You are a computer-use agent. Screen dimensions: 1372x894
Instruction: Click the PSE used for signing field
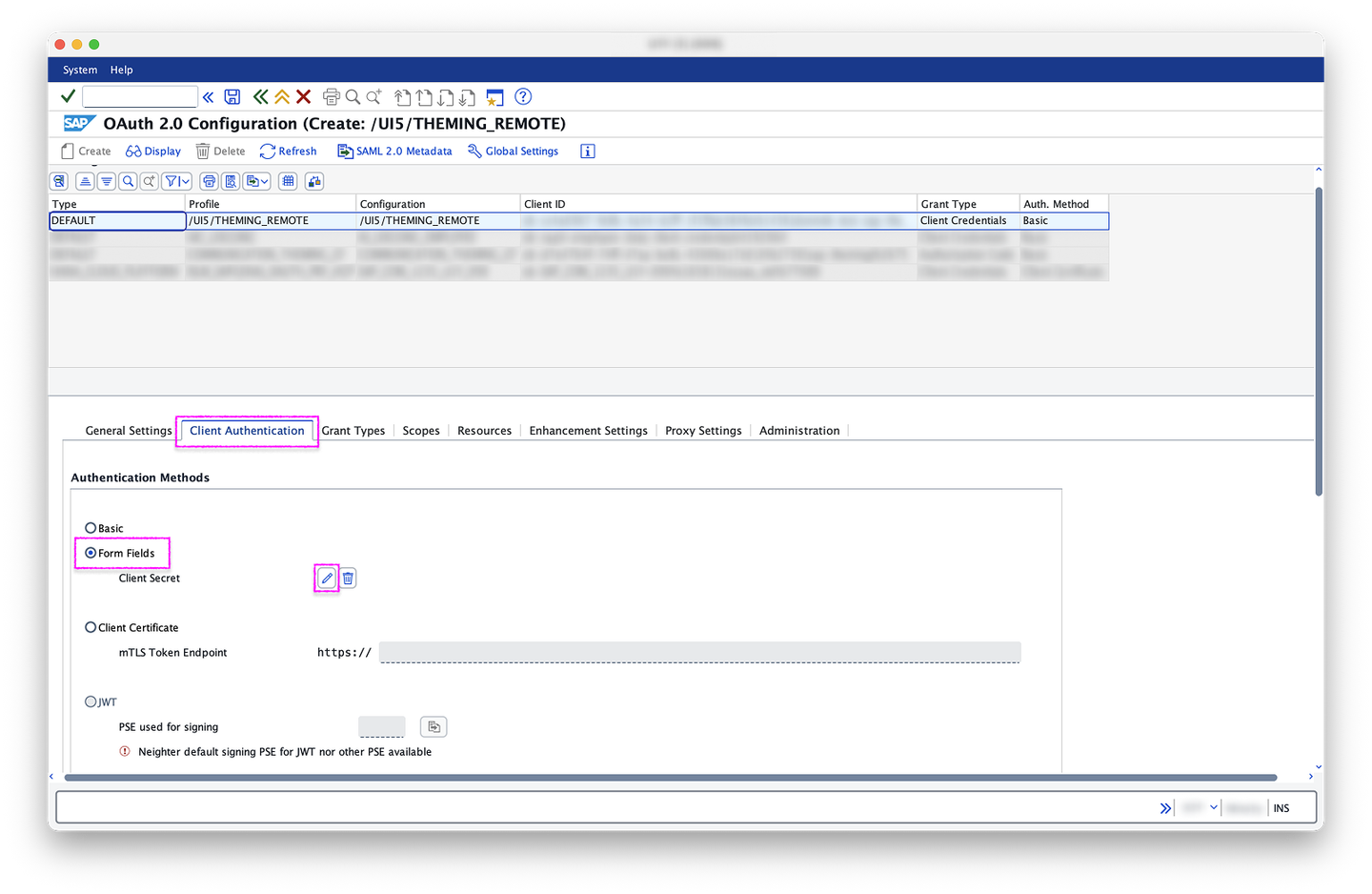click(x=382, y=726)
